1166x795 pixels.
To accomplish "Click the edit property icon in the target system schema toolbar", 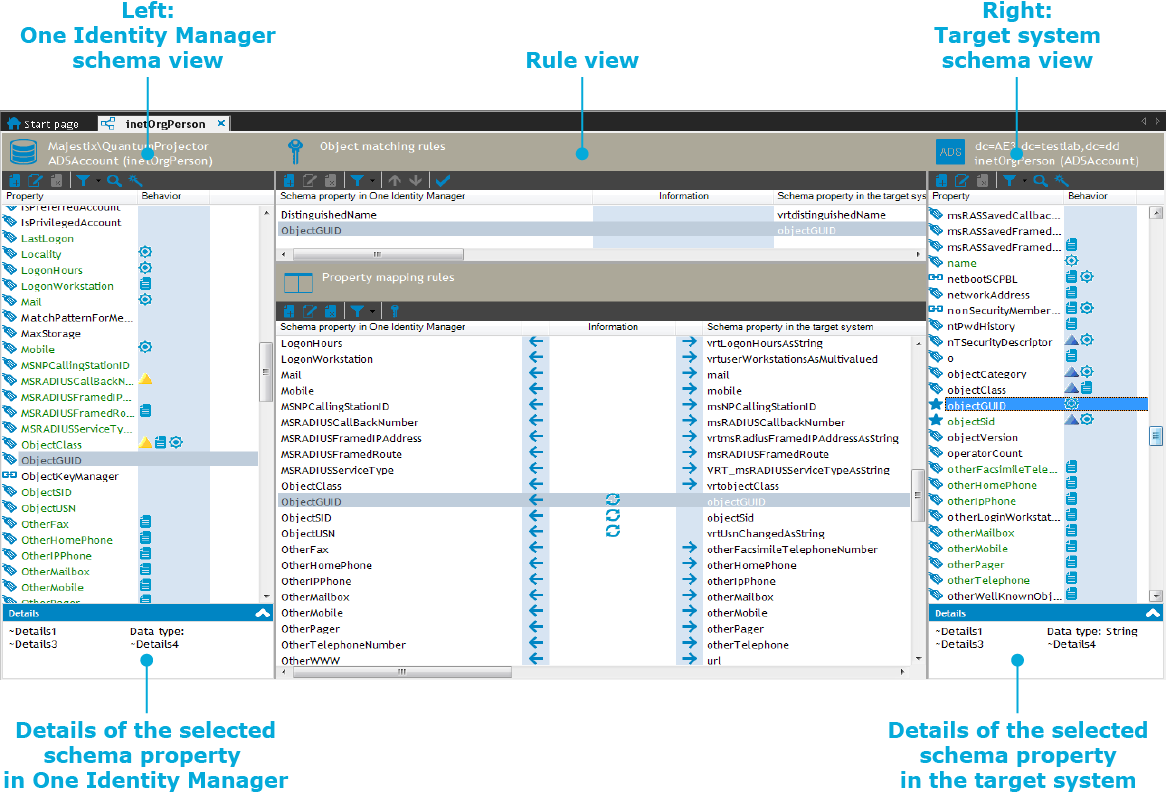I will tap(962, 181).
